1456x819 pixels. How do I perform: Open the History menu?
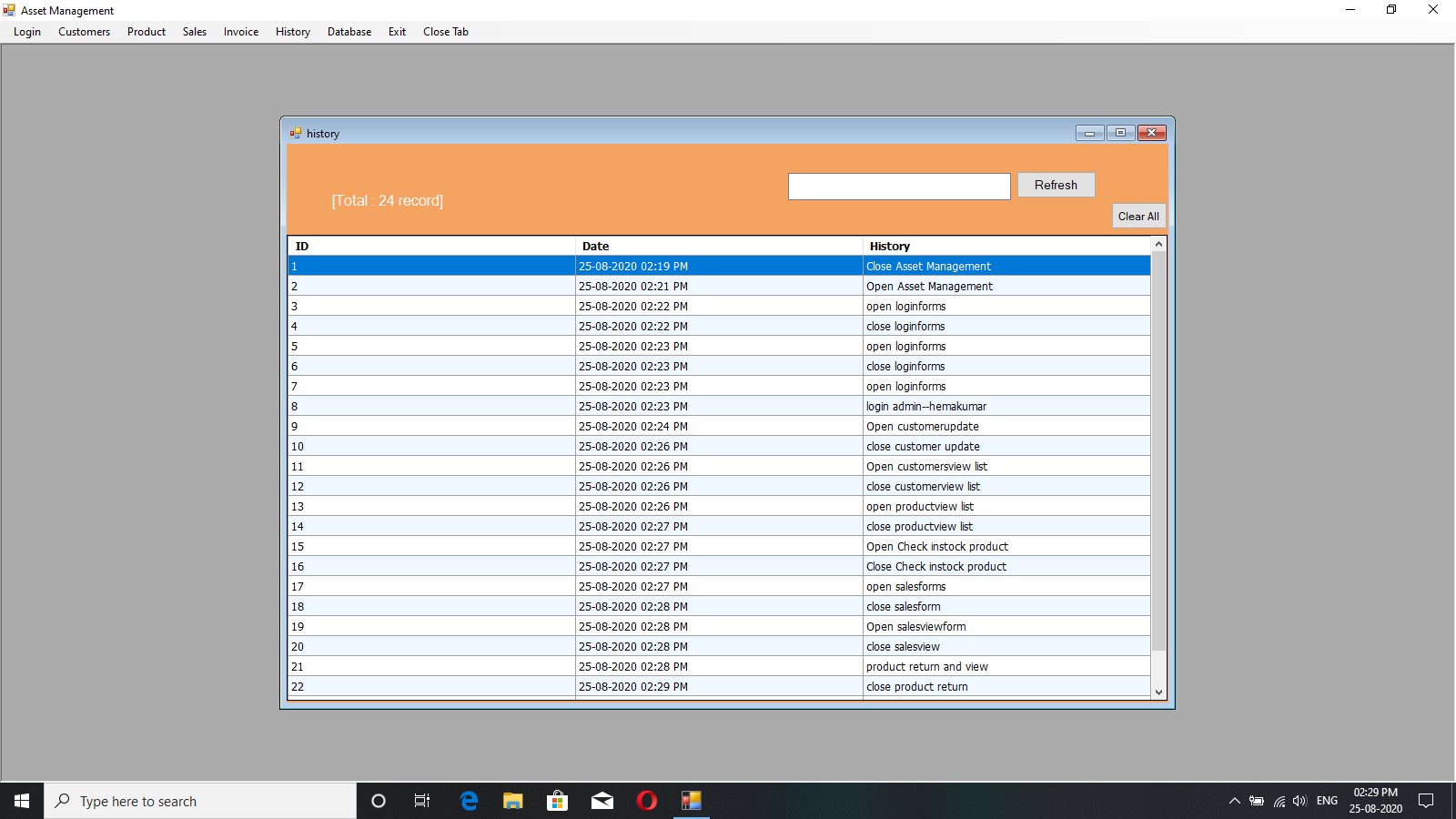293,32
